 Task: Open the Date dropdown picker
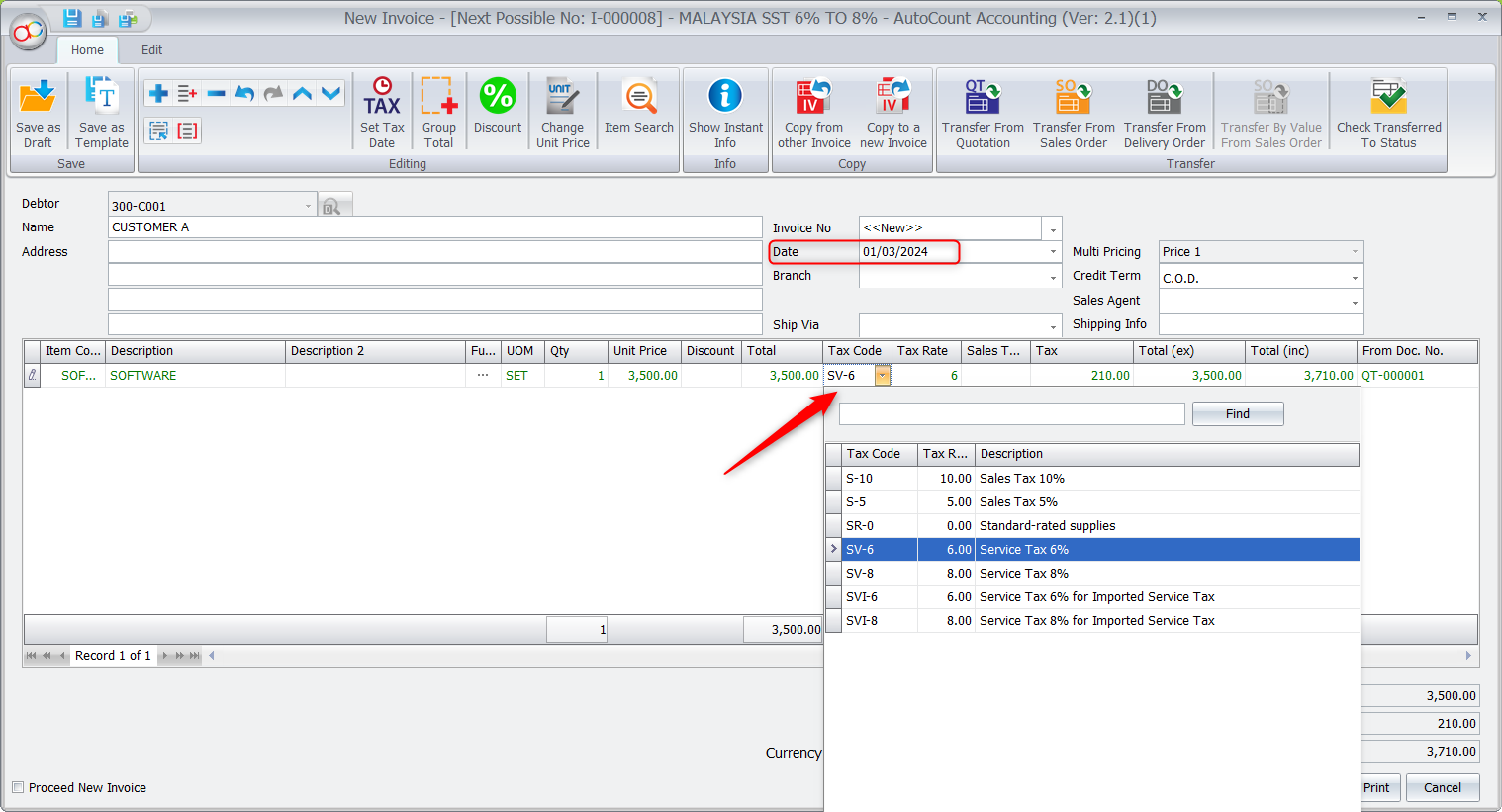tap(1053, 252)
